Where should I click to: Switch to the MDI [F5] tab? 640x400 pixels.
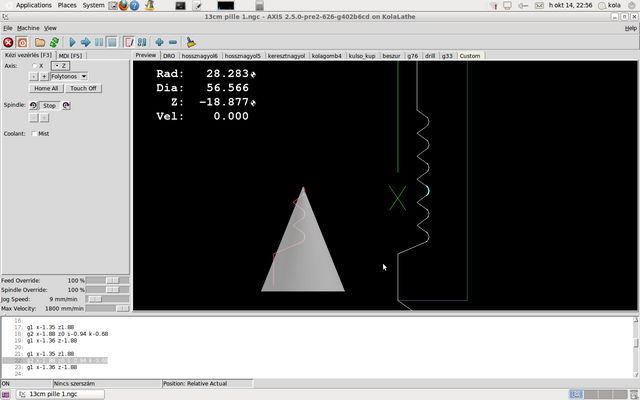coord(71,55)
